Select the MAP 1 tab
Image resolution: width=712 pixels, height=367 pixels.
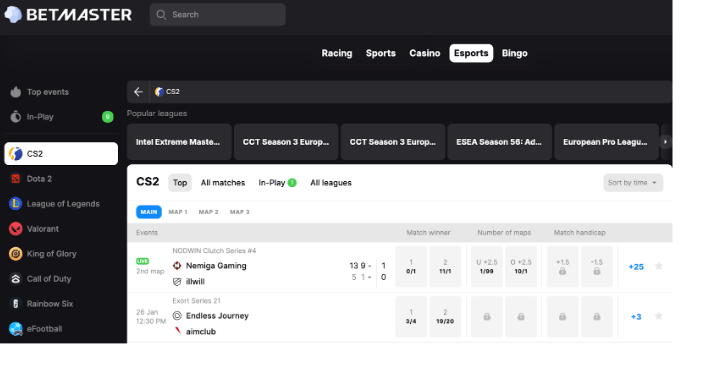pyautogui.click(x=178, y=212)
